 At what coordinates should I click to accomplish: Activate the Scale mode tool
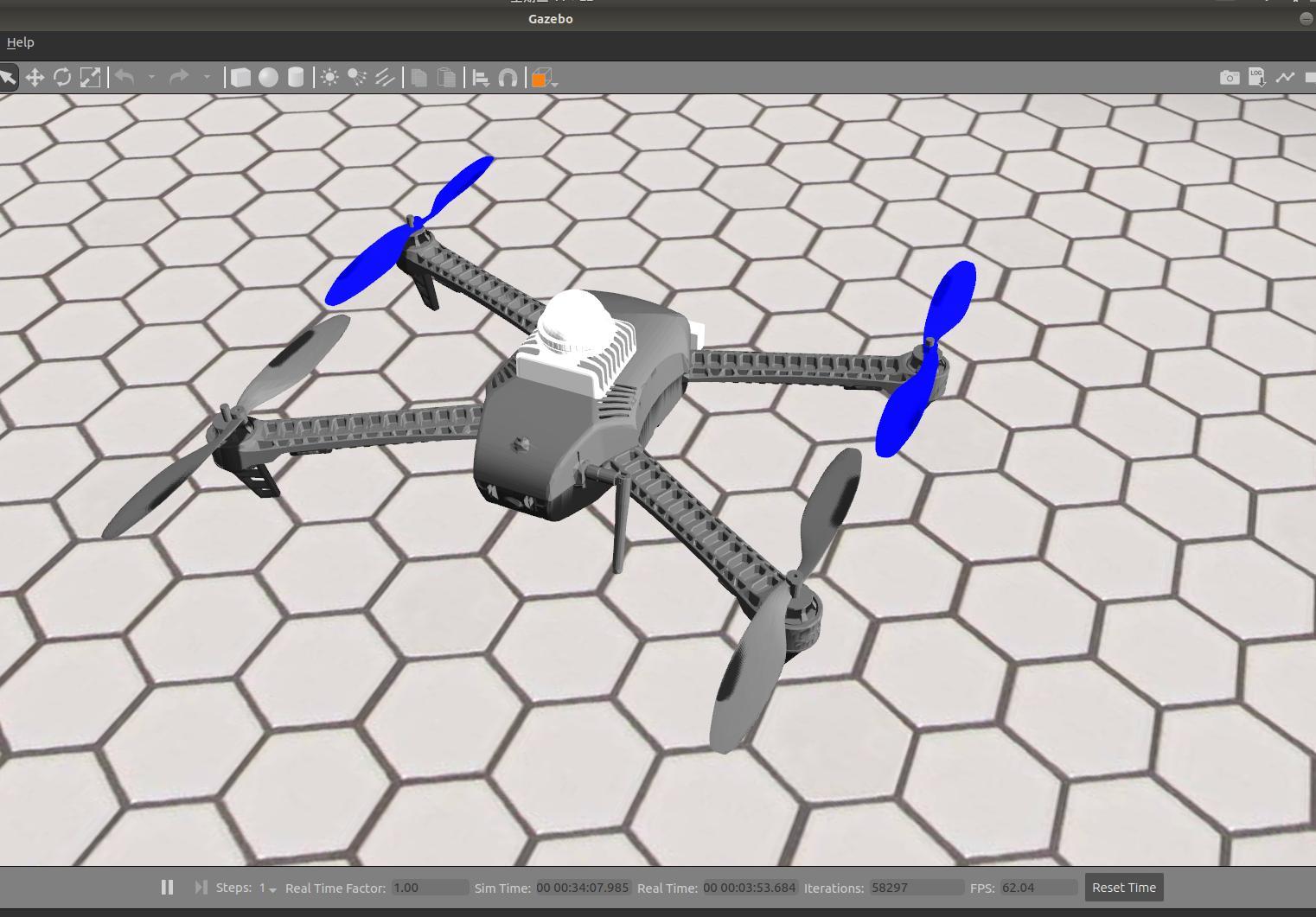tap(90, 78)
